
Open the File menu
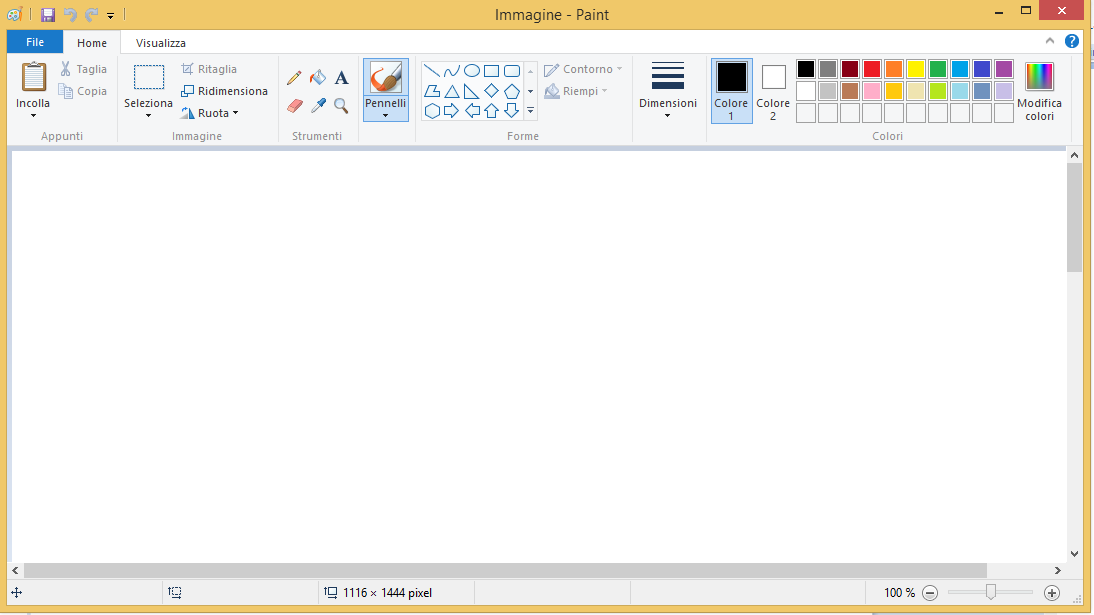click(34, 42)
